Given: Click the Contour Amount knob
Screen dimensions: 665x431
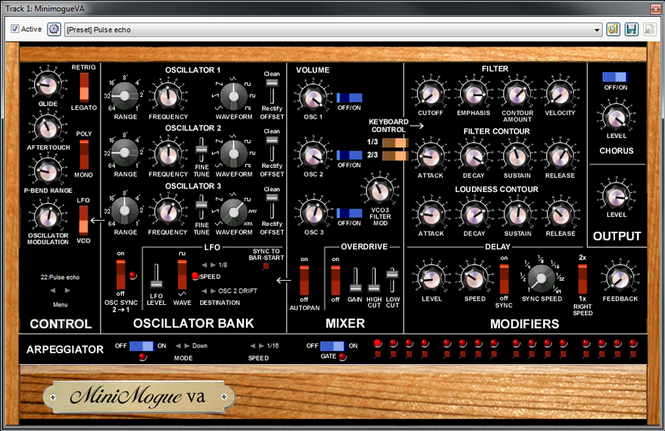Looking at the screenshot, I should [517, 93].
